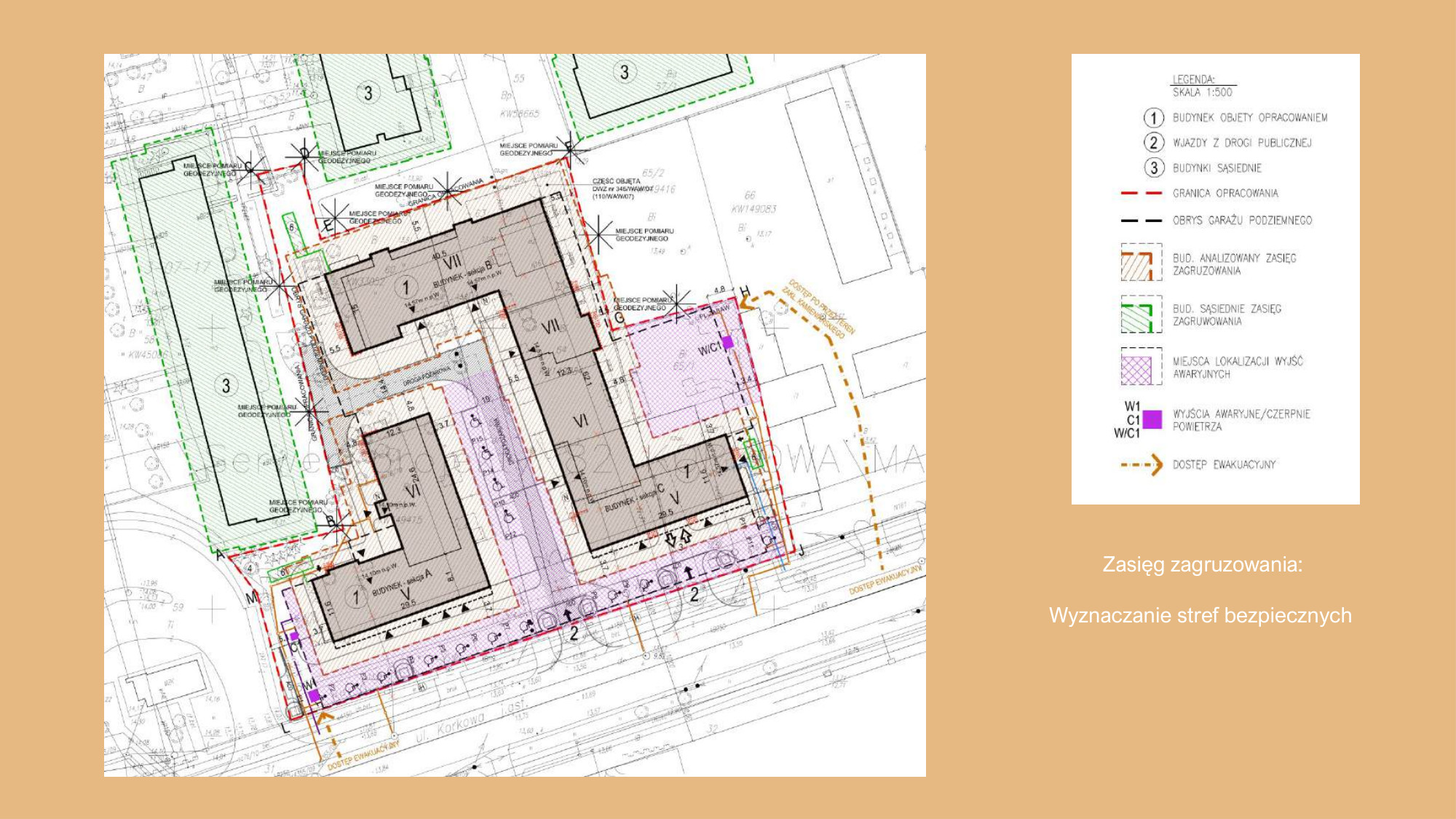Select the black dashed Obrys Garażu line
This screenshot has height=819, width=1456.
point(1141,221)
